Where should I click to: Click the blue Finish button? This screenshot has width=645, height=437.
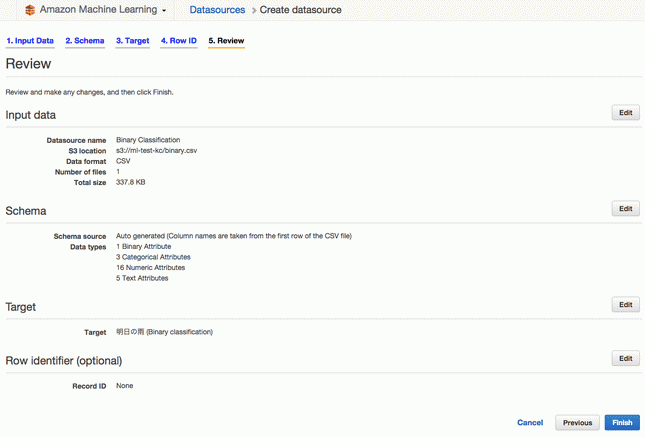622,423
